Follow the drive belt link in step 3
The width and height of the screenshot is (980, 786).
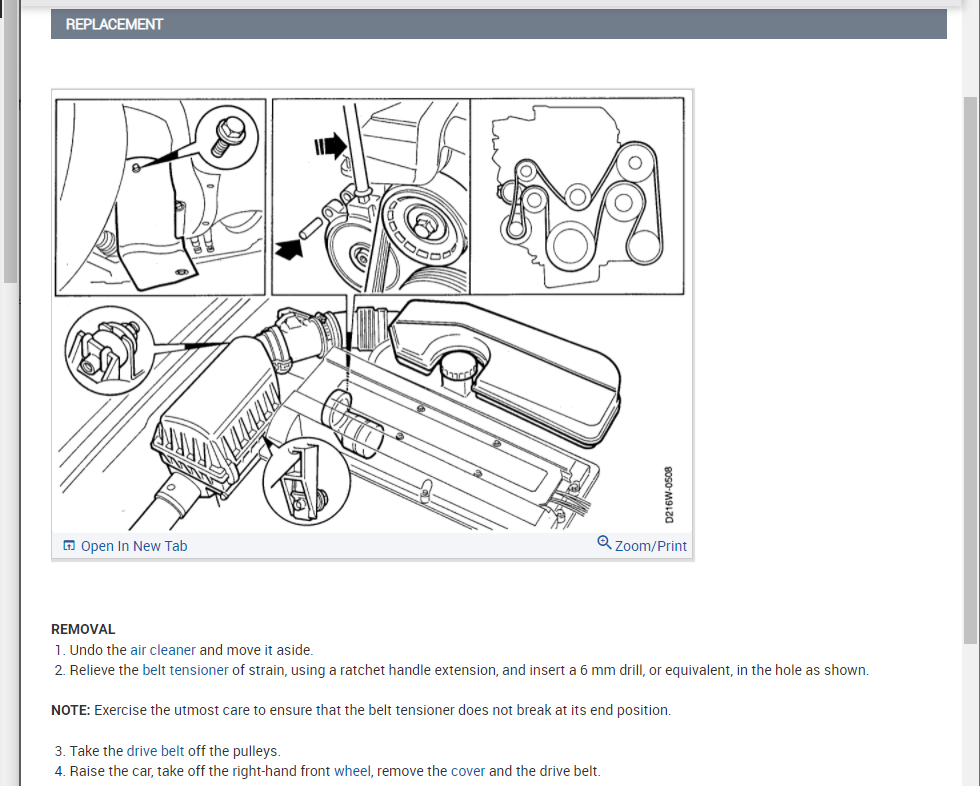point(155,750)
